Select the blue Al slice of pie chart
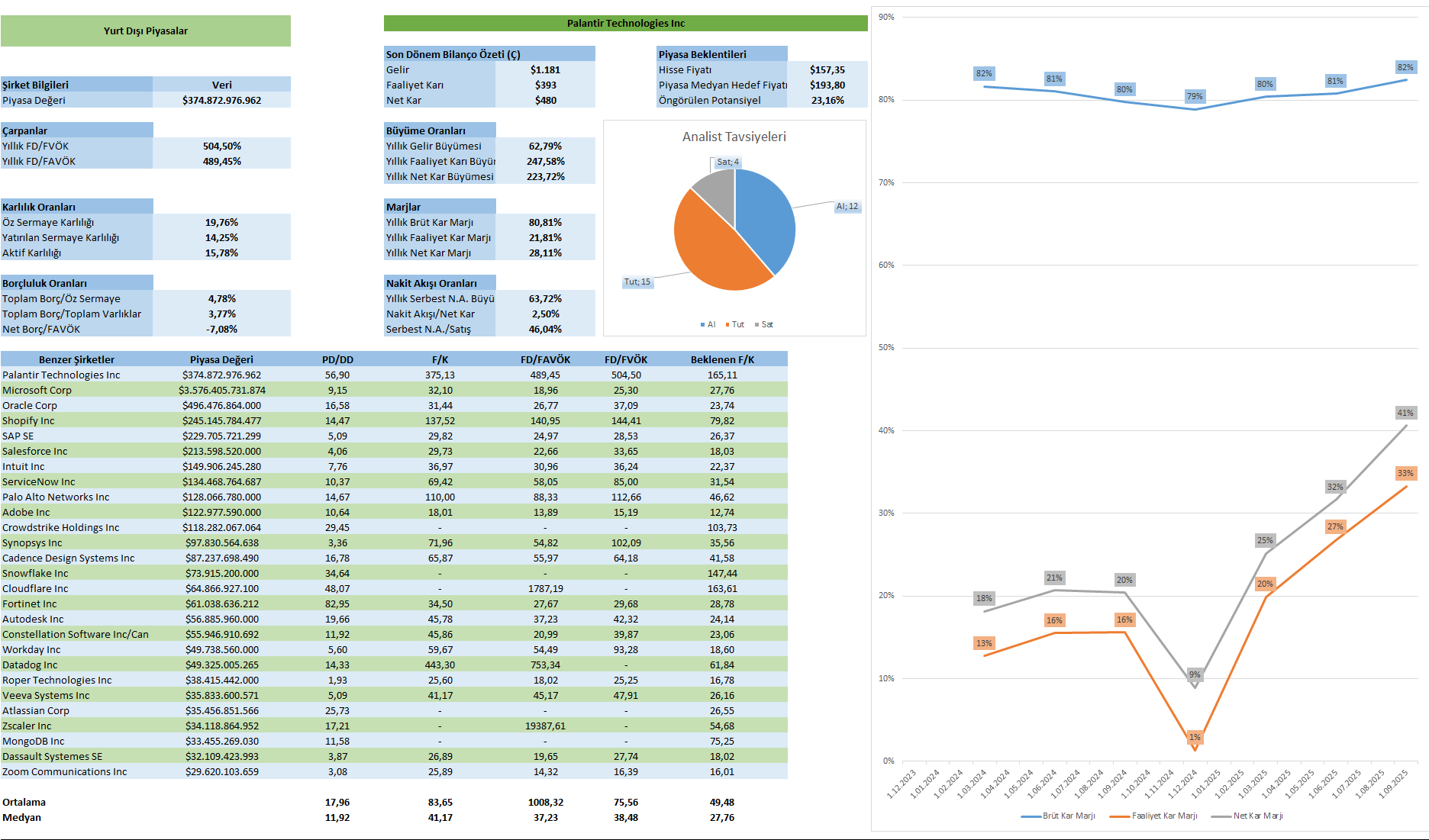The height and width of the screenshot is (840, 1429). coord(766,217)
